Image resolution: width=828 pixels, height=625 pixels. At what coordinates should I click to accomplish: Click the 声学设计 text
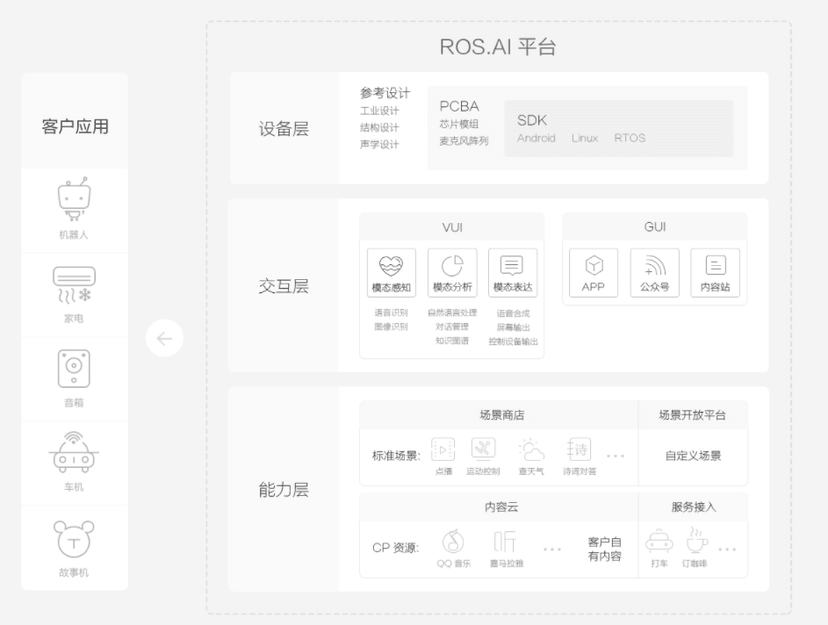379,145
